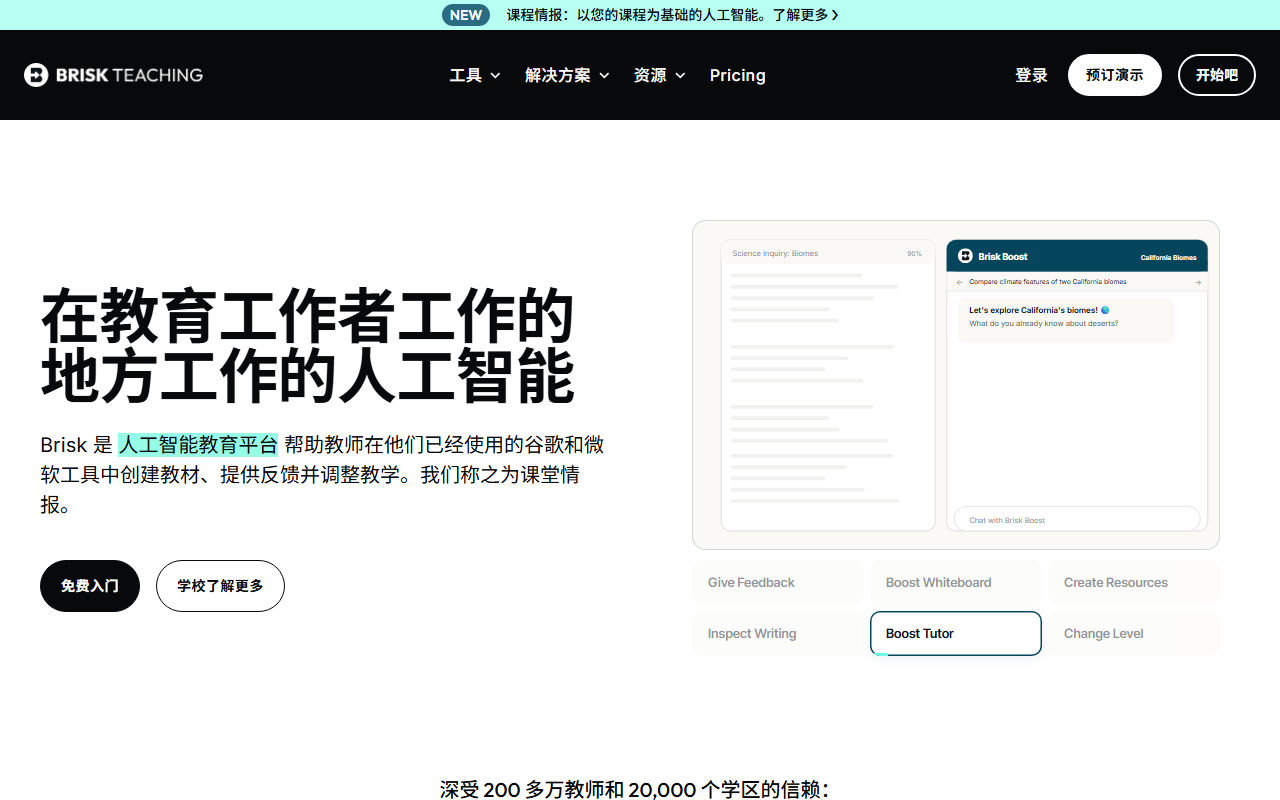Click the 深受 200 多万教师 trust statement
This screenshot has width=1280, height=800.
click(635, 790)
